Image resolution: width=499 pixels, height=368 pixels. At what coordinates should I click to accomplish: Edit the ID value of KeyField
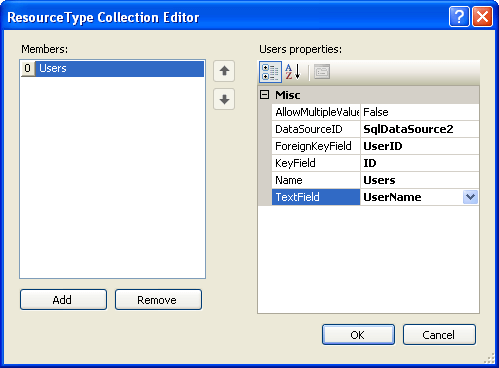(x=420, y=163)
